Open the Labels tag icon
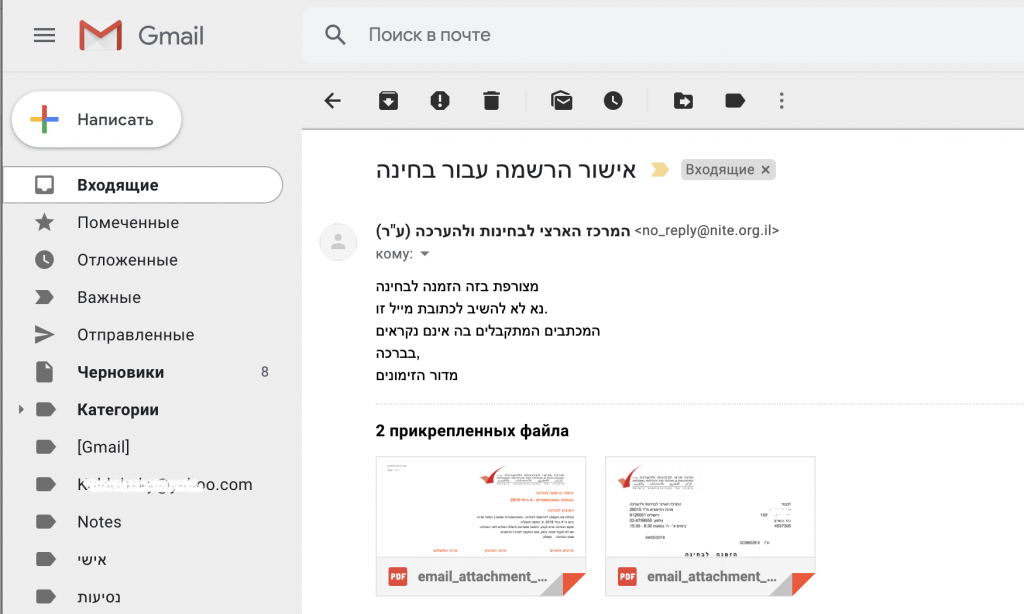The height and width of the screenshot is (614, 1024). 735,100
